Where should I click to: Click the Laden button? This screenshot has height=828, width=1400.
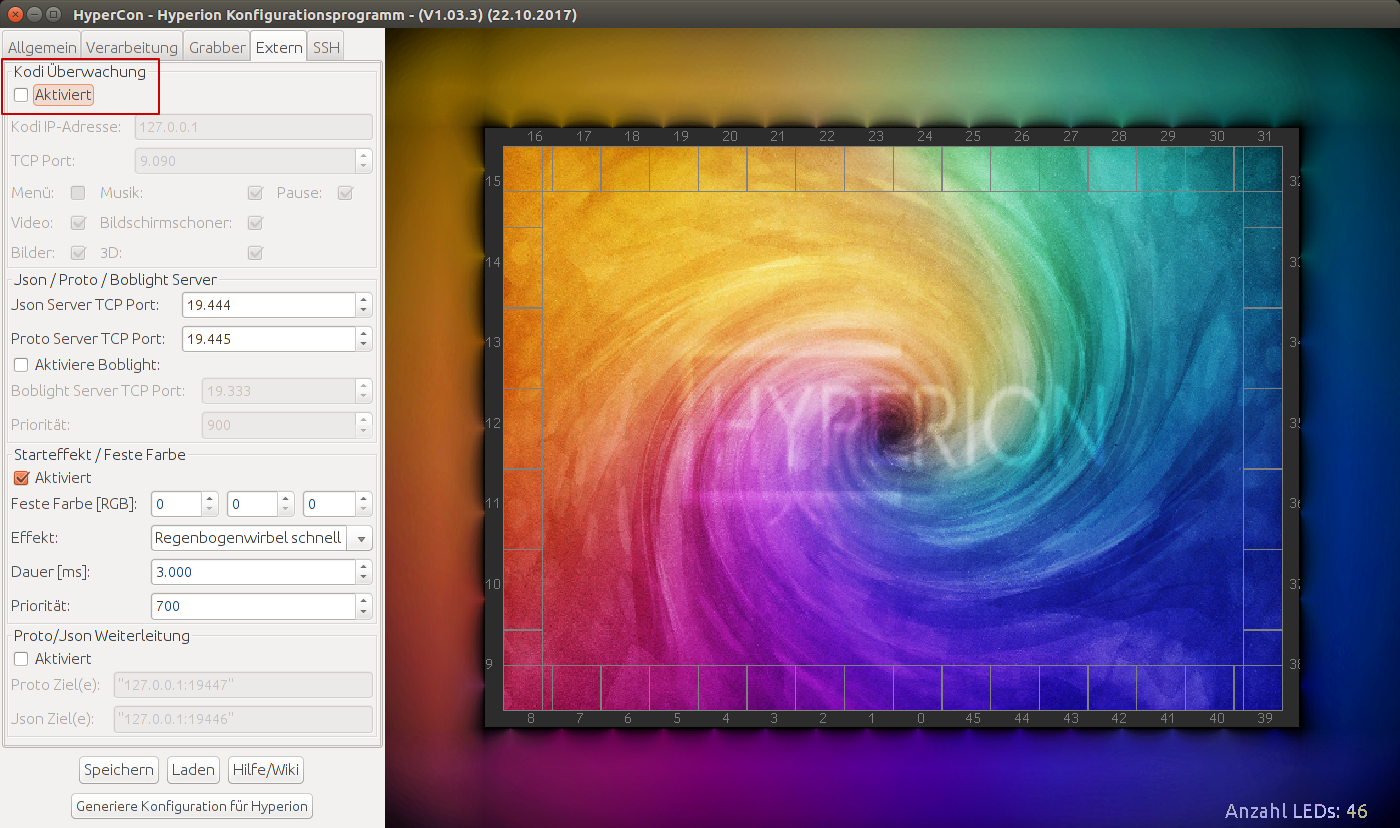pyautogui.click(x=193, y=770)
